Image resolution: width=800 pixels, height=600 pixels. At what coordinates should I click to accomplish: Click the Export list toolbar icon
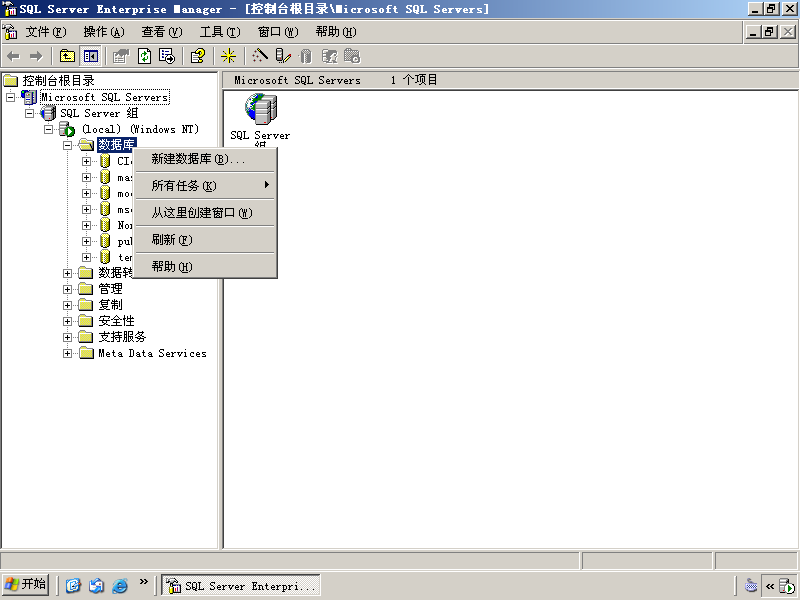[167, 56]
